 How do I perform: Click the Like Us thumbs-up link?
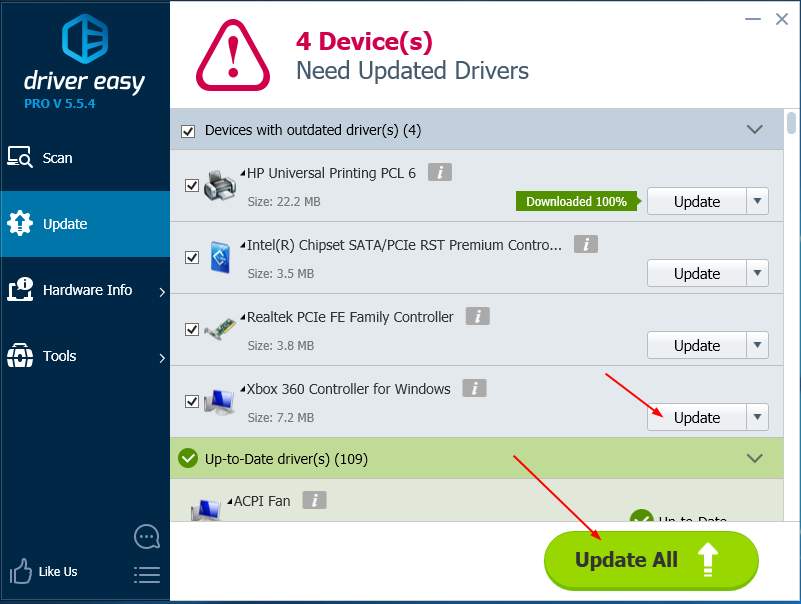pos(44,571)
